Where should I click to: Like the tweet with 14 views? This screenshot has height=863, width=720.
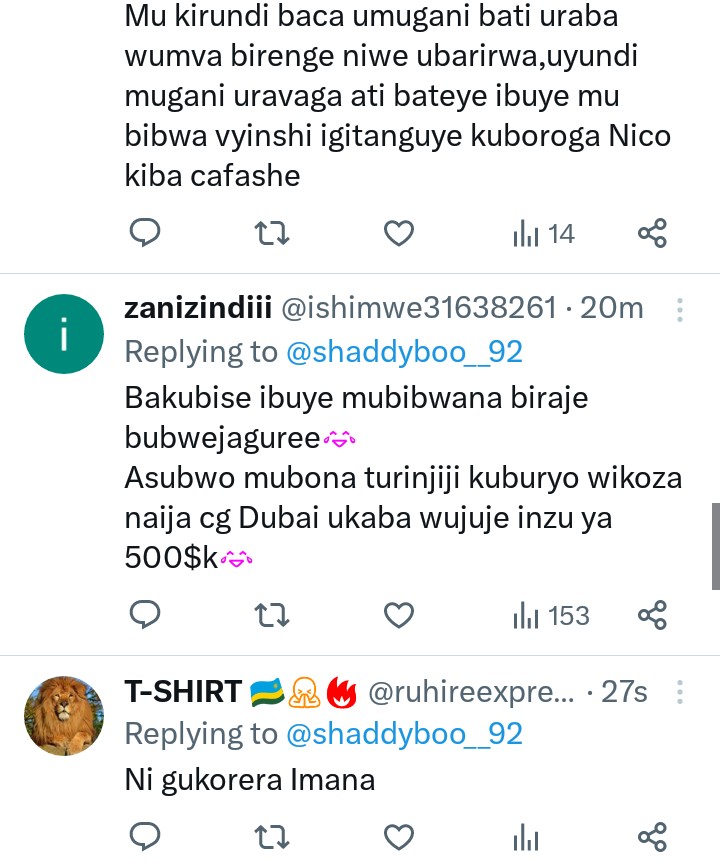point(399,234)
